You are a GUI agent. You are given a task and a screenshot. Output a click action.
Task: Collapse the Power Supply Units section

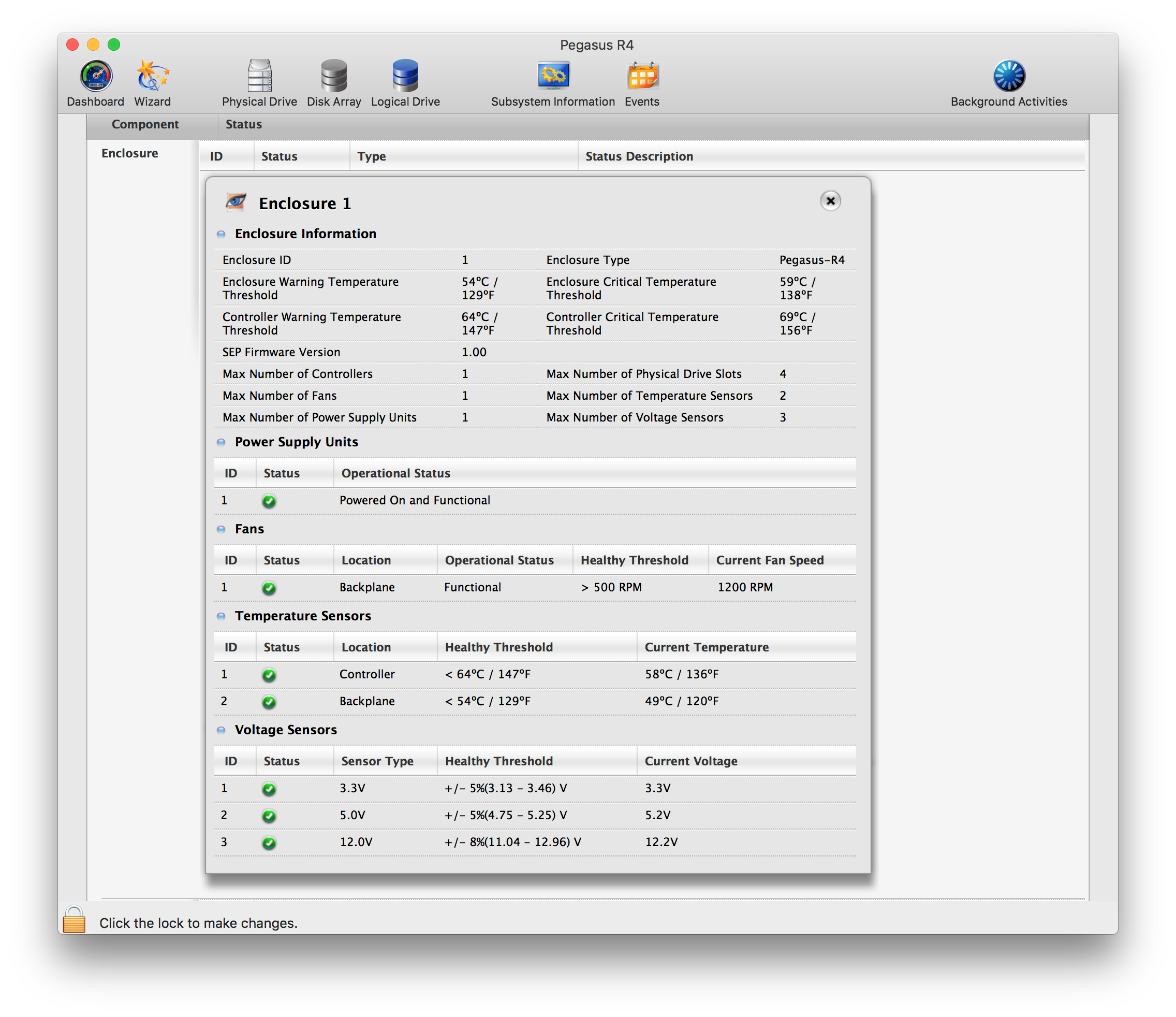pos(222,442)
